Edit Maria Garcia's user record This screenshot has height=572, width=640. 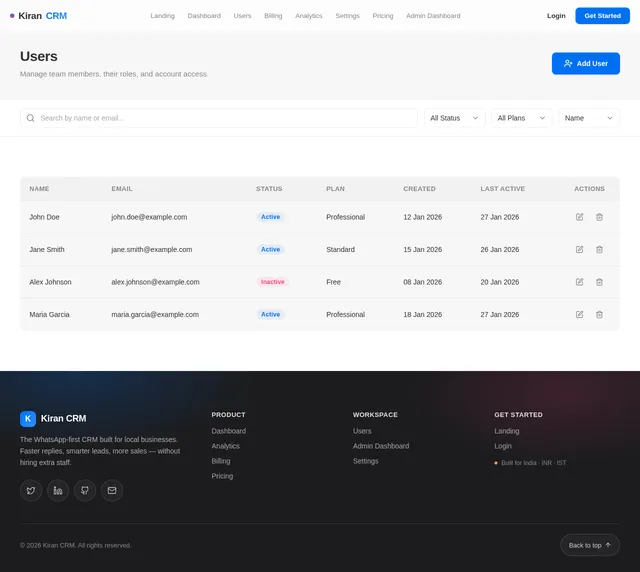[579, 314]
